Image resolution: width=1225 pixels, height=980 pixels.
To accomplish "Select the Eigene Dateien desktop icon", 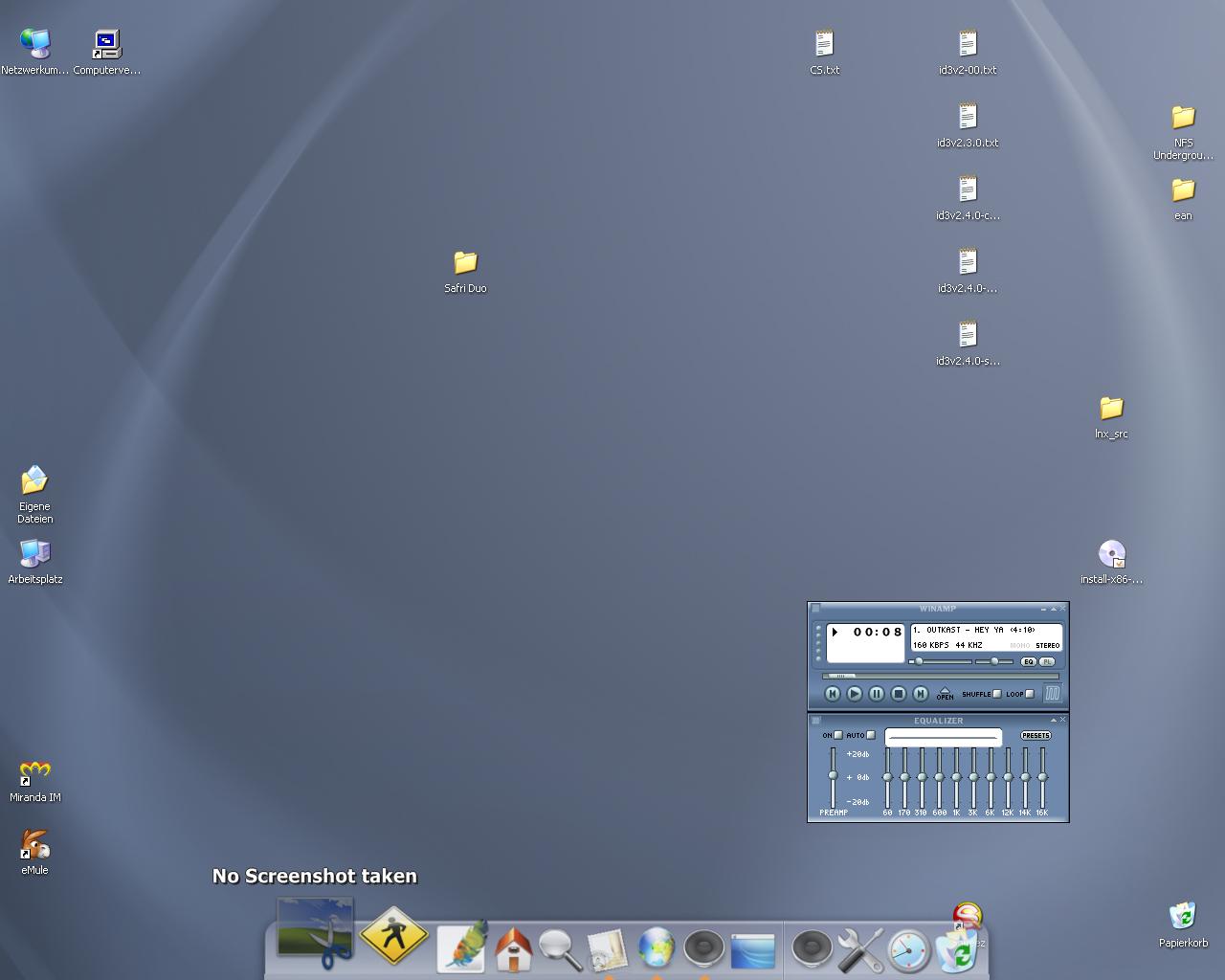I will [34, 494].
